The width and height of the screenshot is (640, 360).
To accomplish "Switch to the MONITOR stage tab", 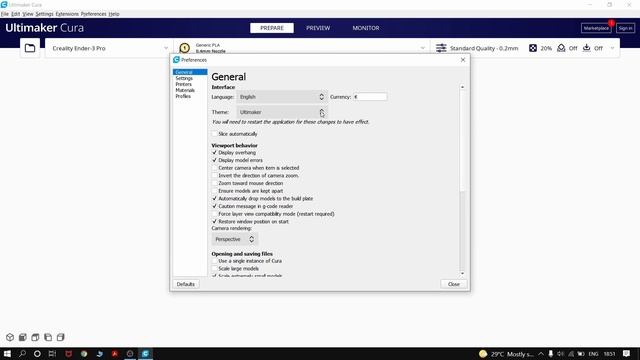I will (x=366, y=28).
